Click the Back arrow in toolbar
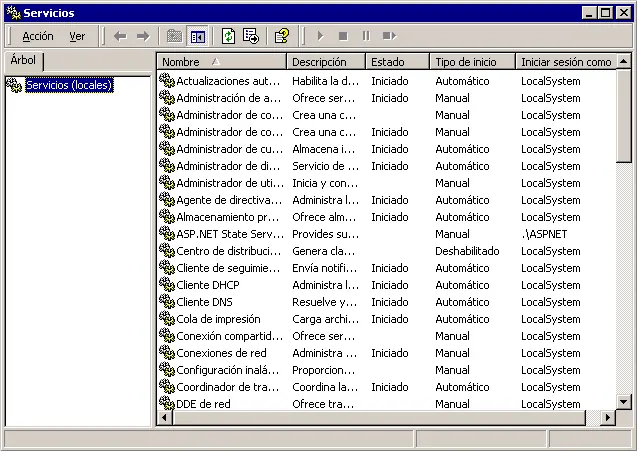This screenshot has height=451, width=637. [120, 36]
